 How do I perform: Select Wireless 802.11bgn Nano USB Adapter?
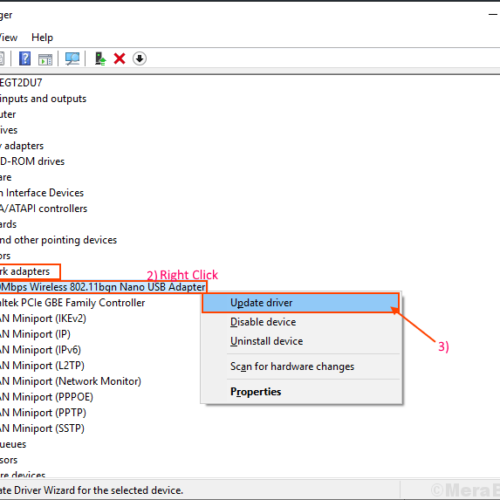103,287
